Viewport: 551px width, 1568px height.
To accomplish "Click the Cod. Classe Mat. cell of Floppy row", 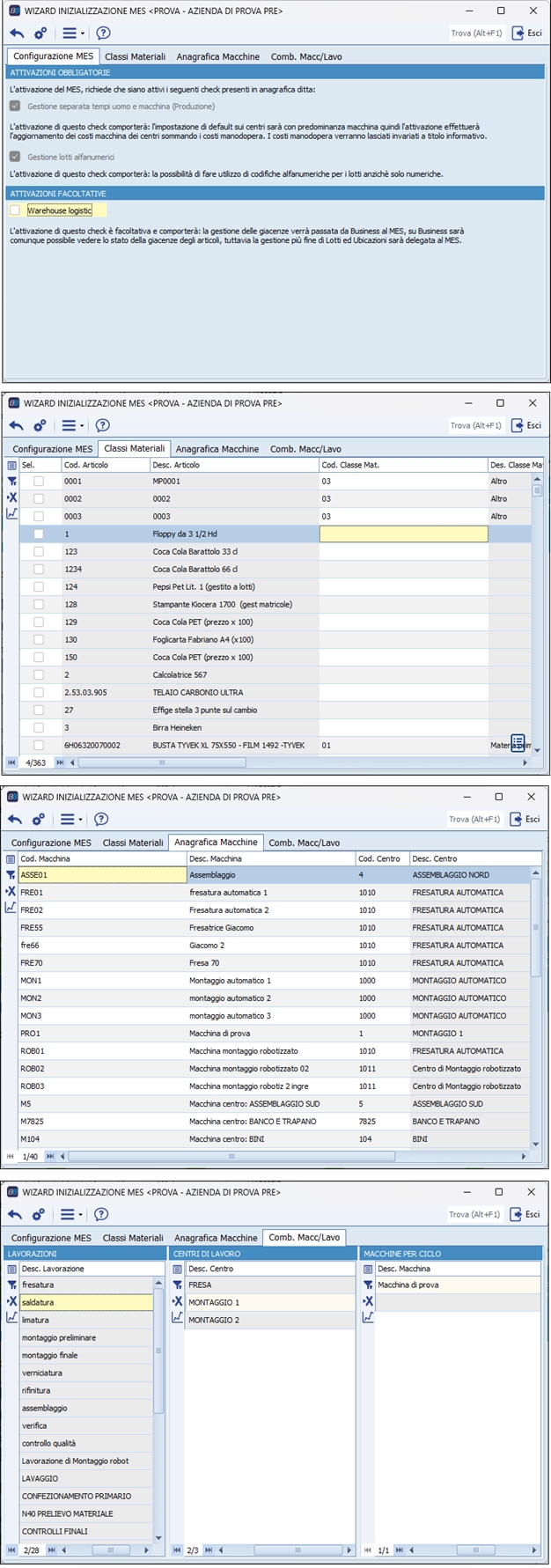I will (403, 534).
